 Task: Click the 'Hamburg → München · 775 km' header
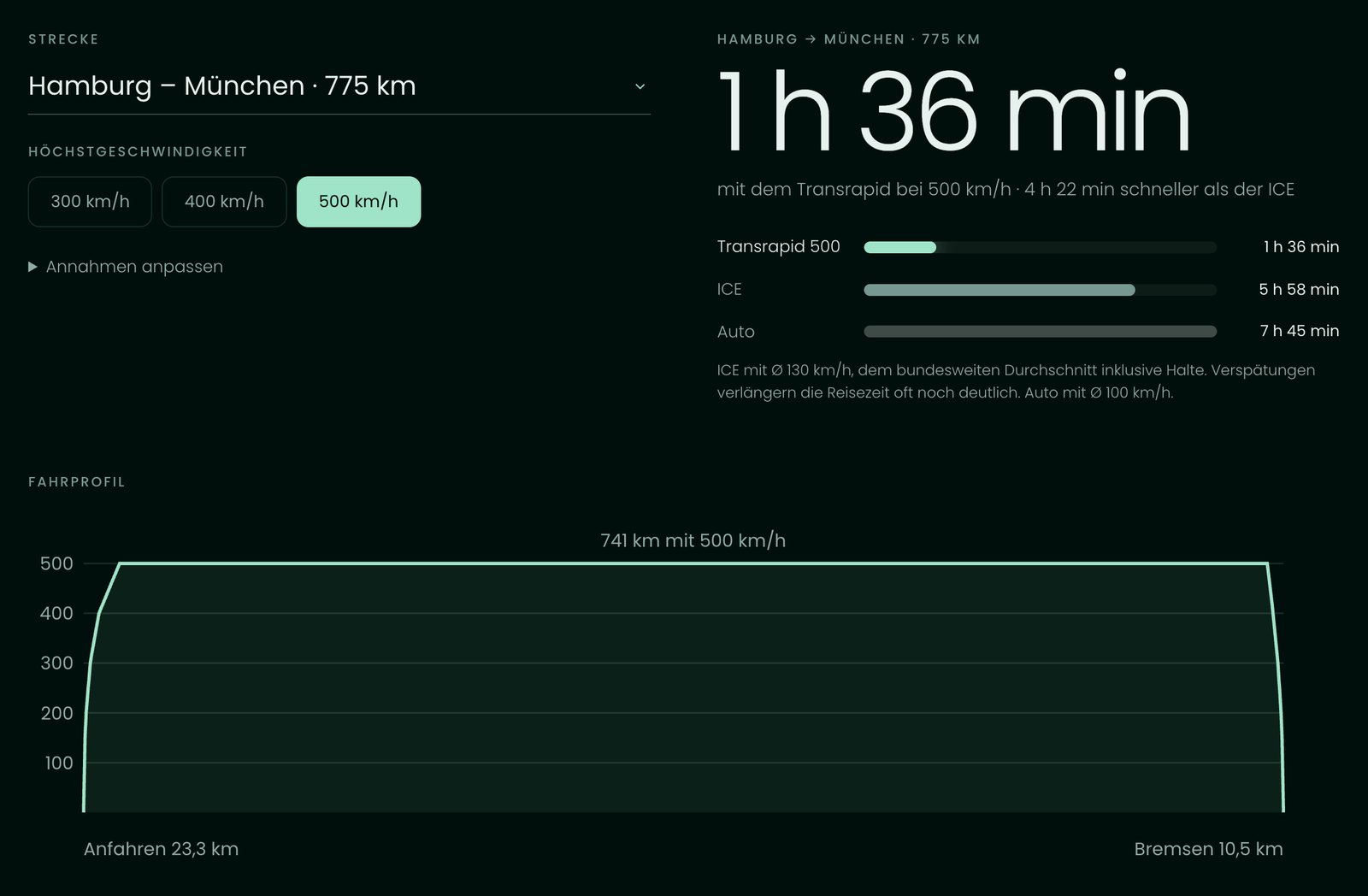(849, 39)
